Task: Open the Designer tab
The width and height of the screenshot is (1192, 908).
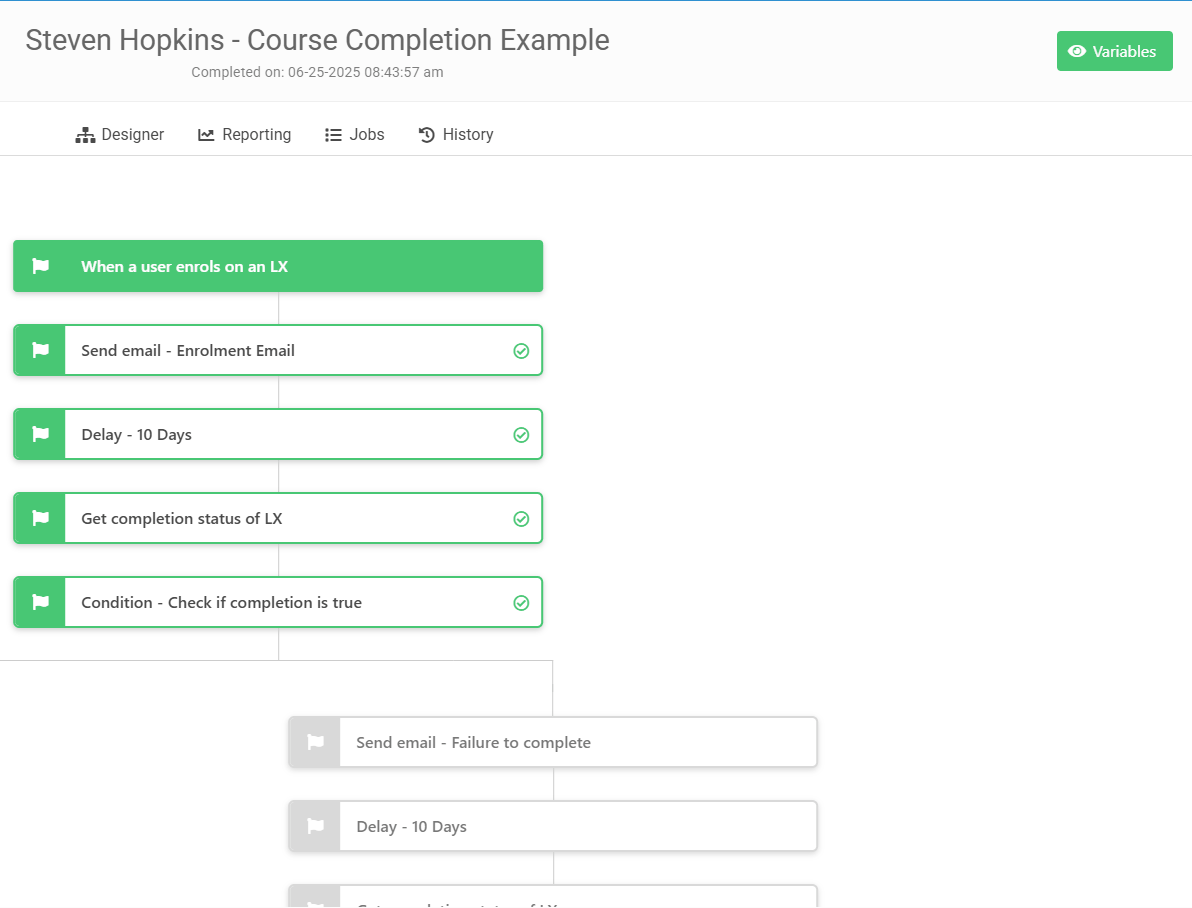Action: (x=119, y=135)
